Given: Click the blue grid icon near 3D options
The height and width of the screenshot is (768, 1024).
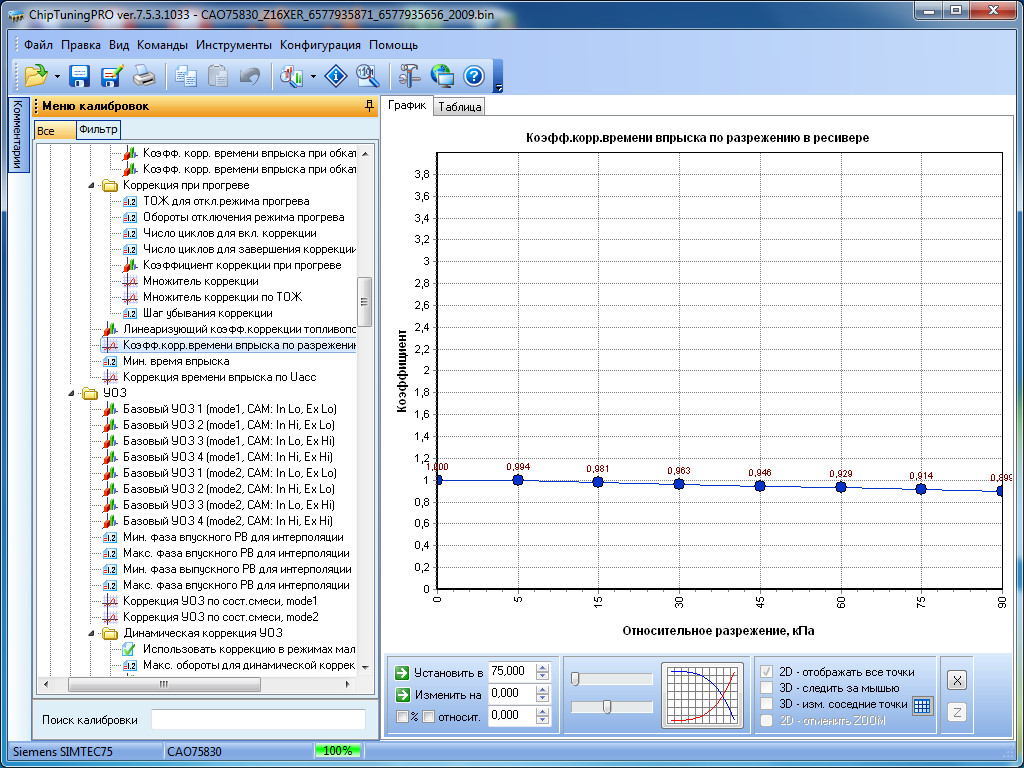Looking at the screenshot, I should [x=923, y=705].
